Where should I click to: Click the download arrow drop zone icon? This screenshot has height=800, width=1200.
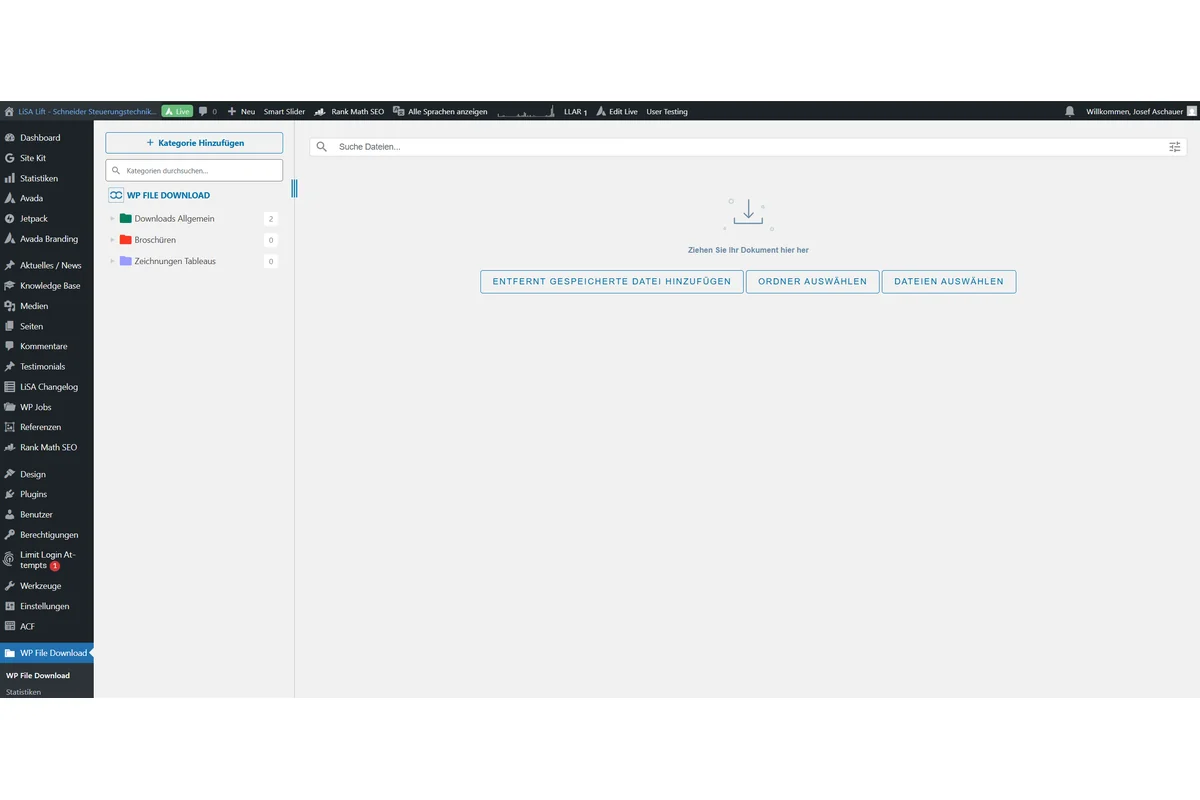click(x=748, y=211)
